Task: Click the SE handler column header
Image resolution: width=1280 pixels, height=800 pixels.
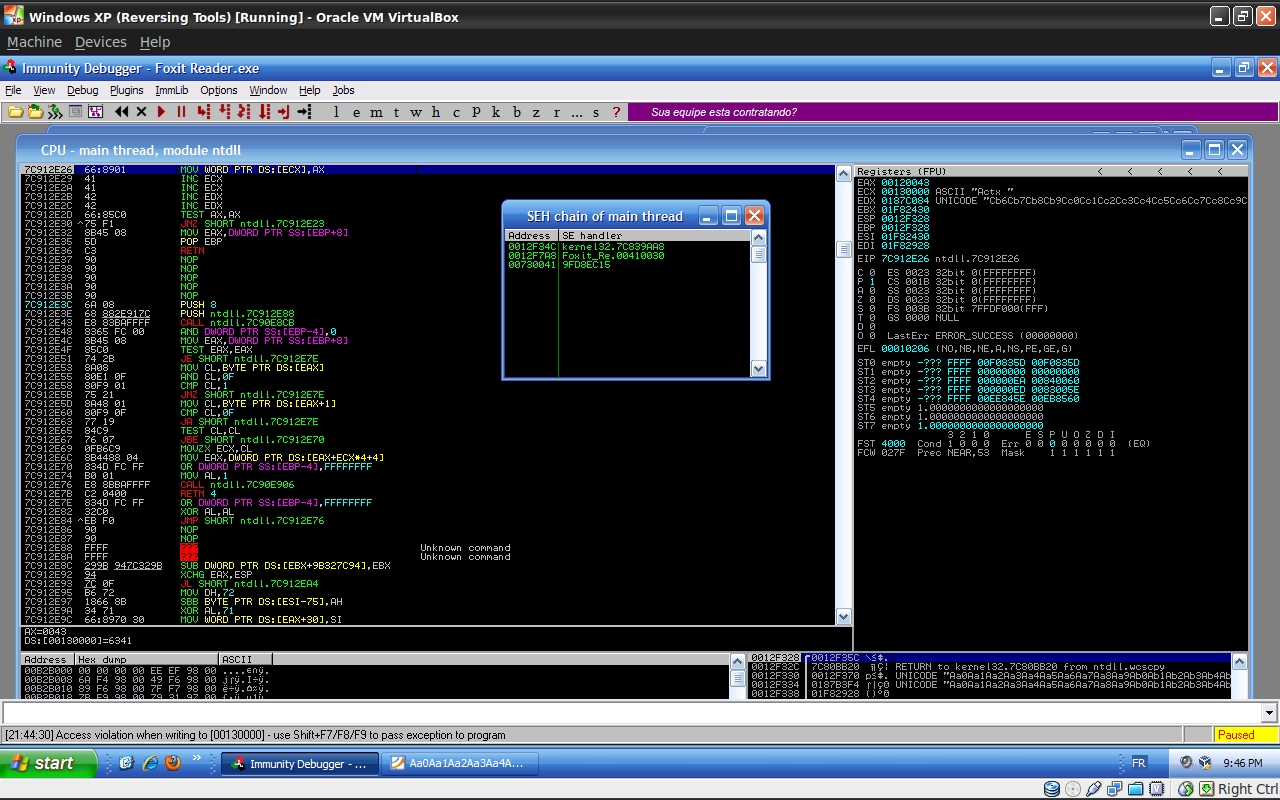Action: pos(654,236)
